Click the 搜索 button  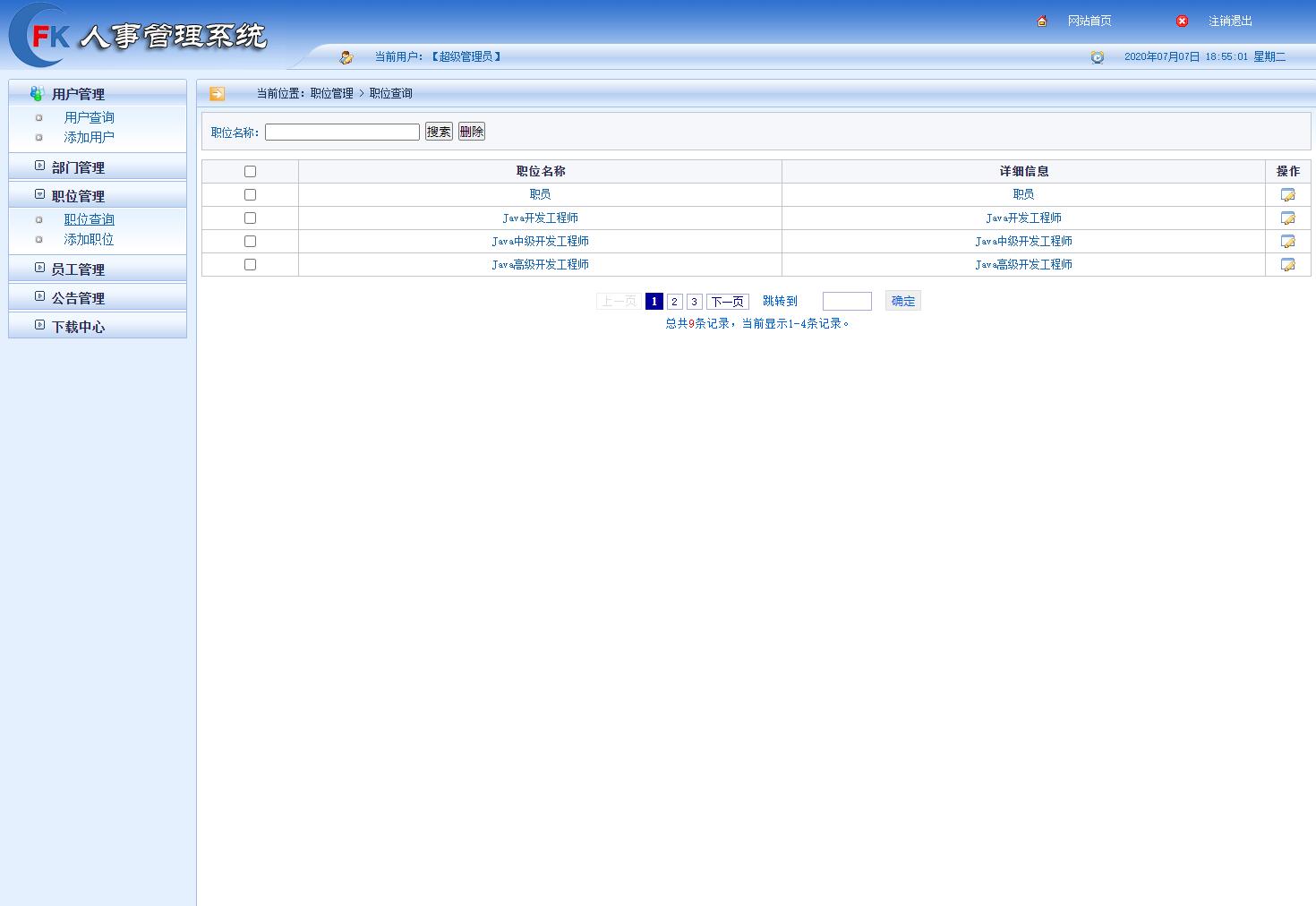click(439, 131)
